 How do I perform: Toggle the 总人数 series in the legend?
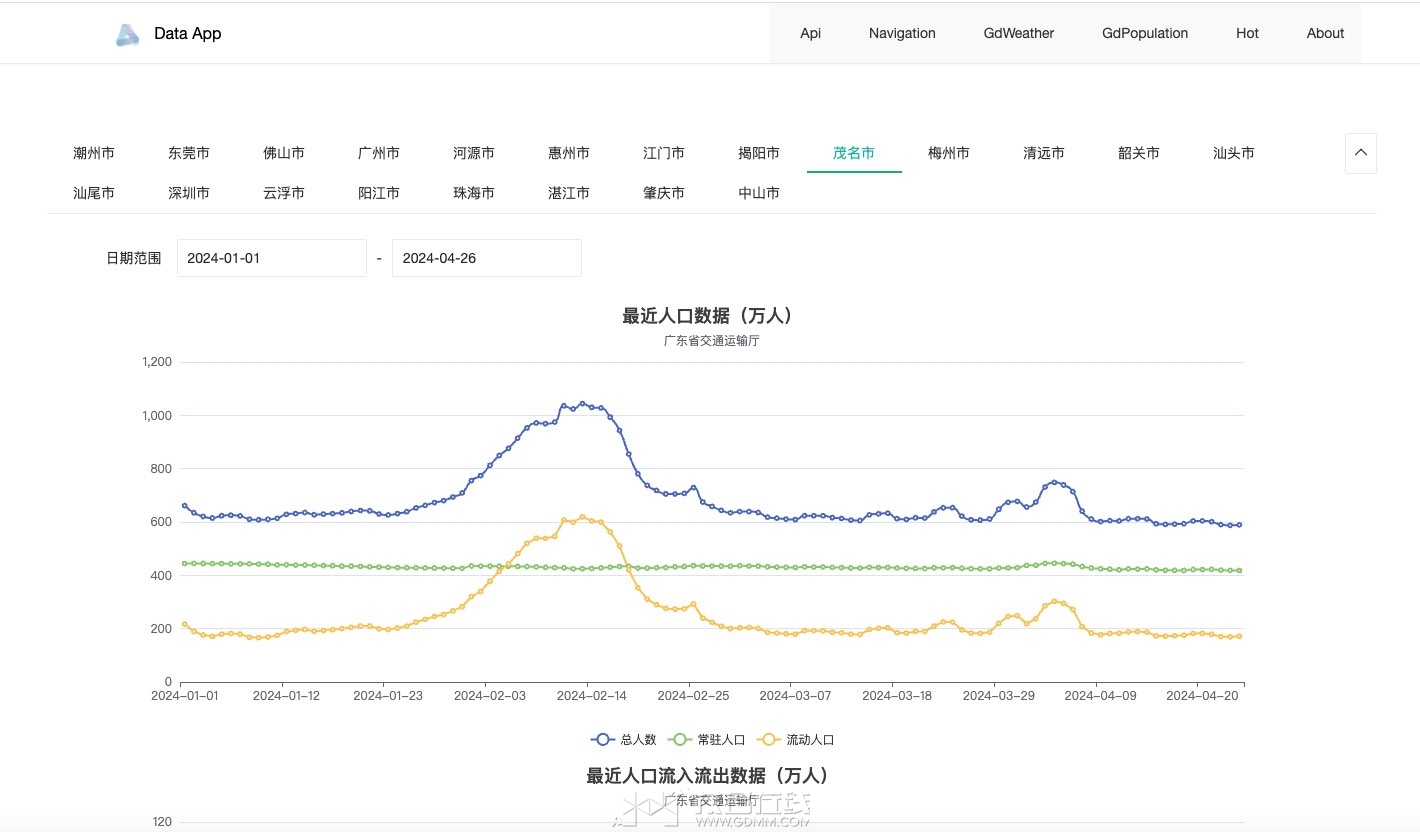pyautogui.click(x=624, y=740)
